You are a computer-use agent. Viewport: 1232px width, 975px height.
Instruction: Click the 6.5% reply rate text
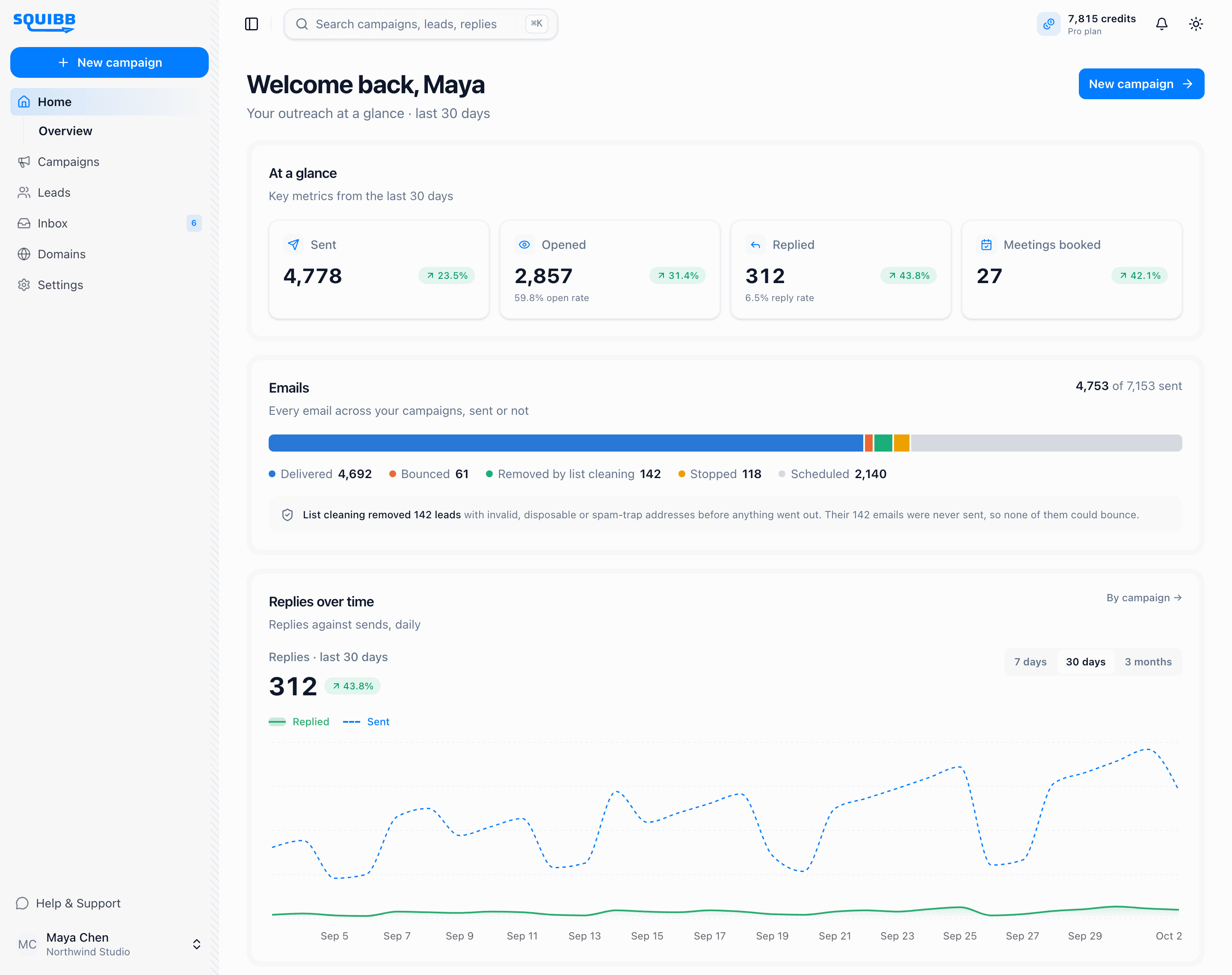pyautogui.click(x=779, y=298)
